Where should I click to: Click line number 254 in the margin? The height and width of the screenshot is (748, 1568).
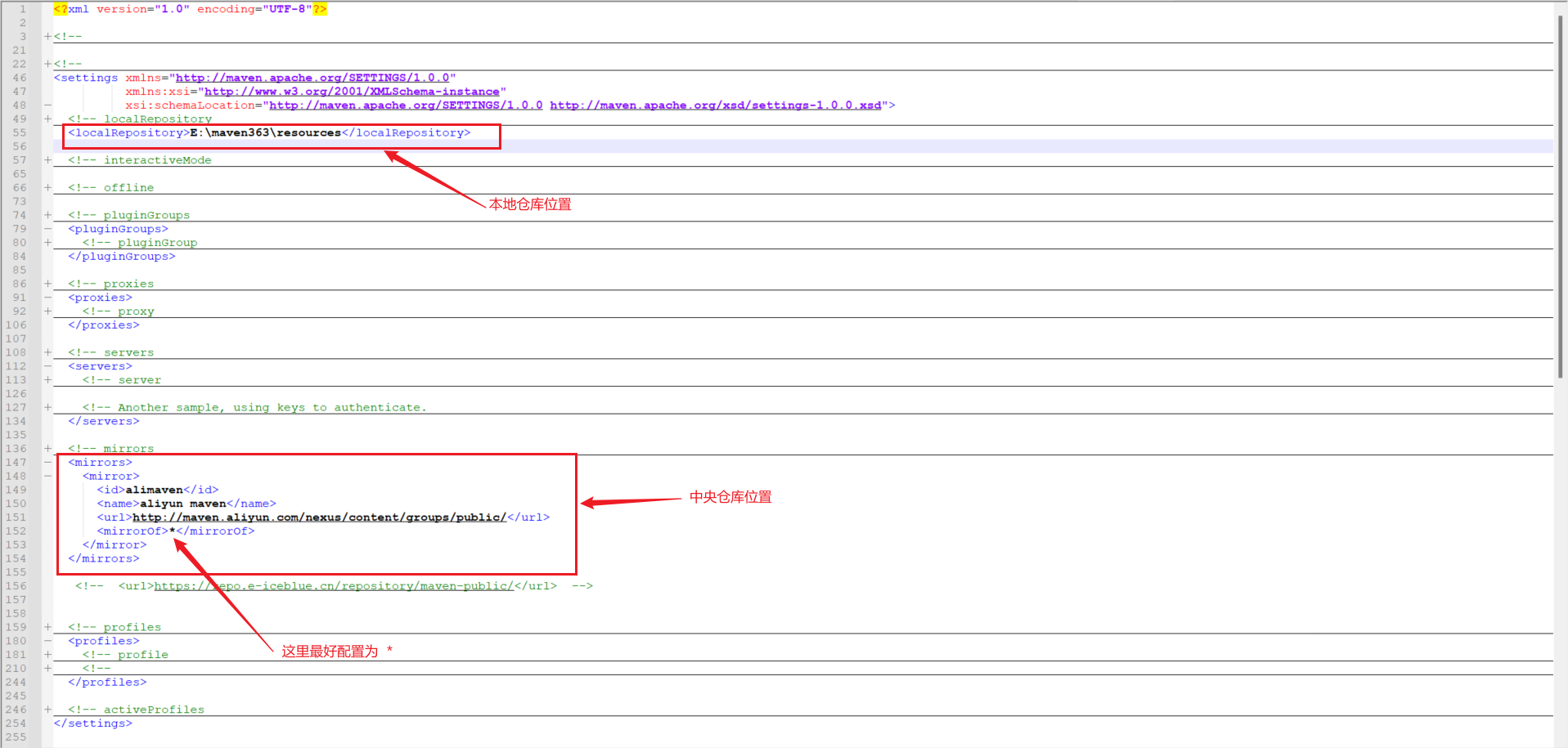[x=16, y=723]
